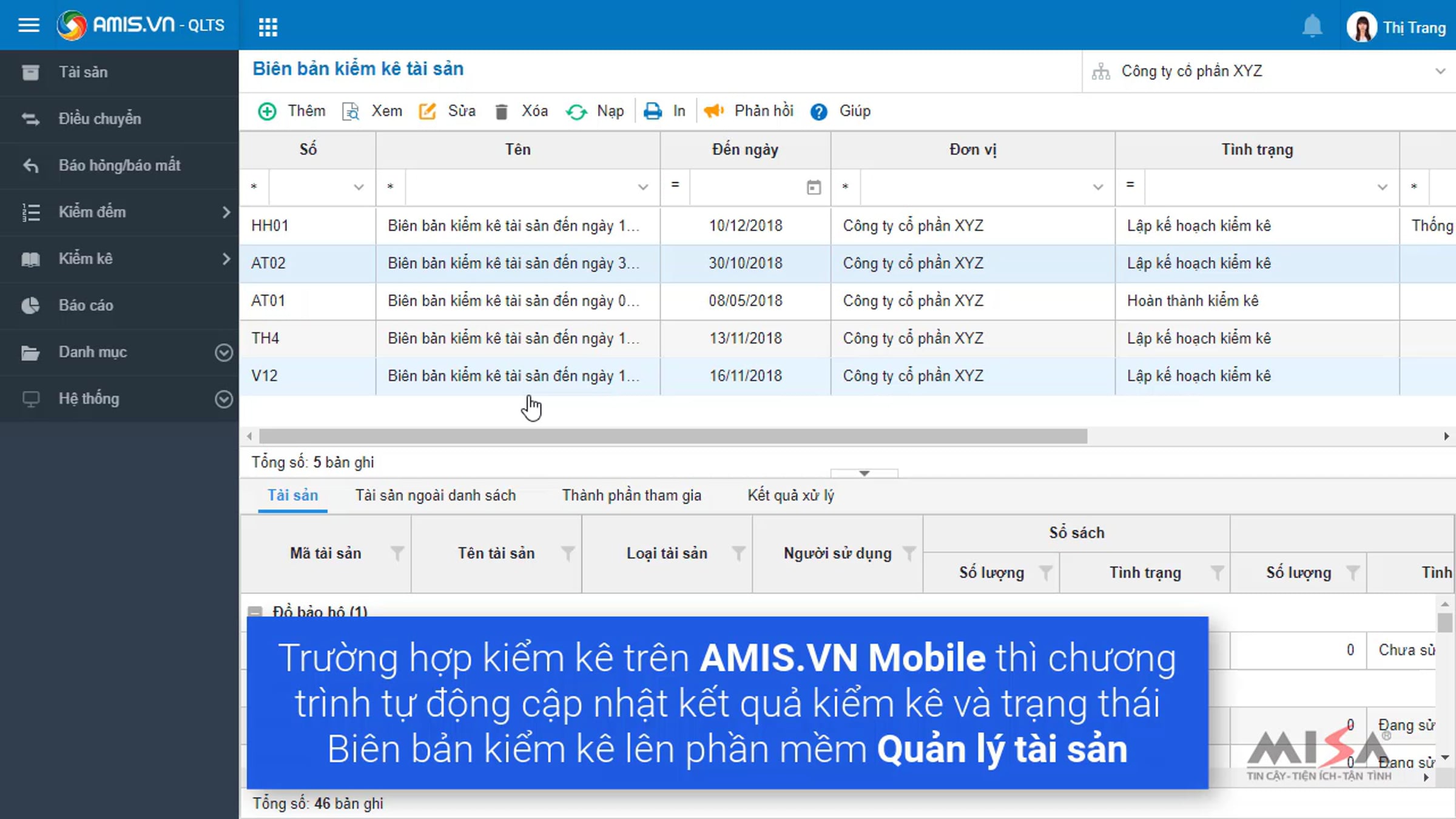Click the right scroll arrow of records grid
Screen dimensions: 1456x819
(1446, 436)
